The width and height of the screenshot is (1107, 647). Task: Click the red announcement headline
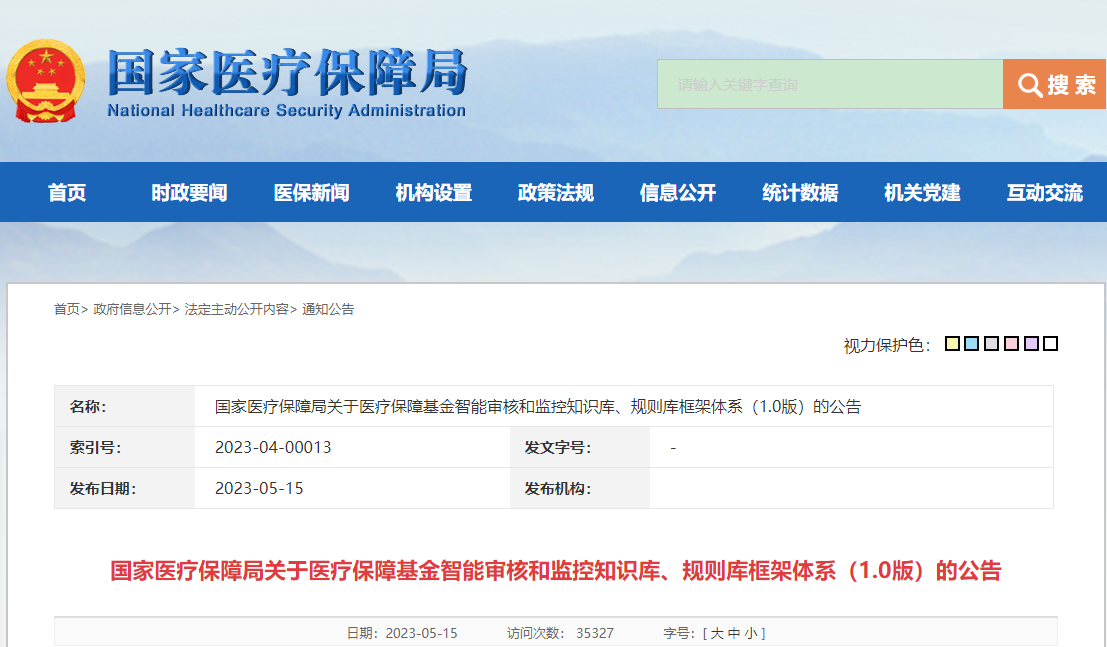[556, 570]
